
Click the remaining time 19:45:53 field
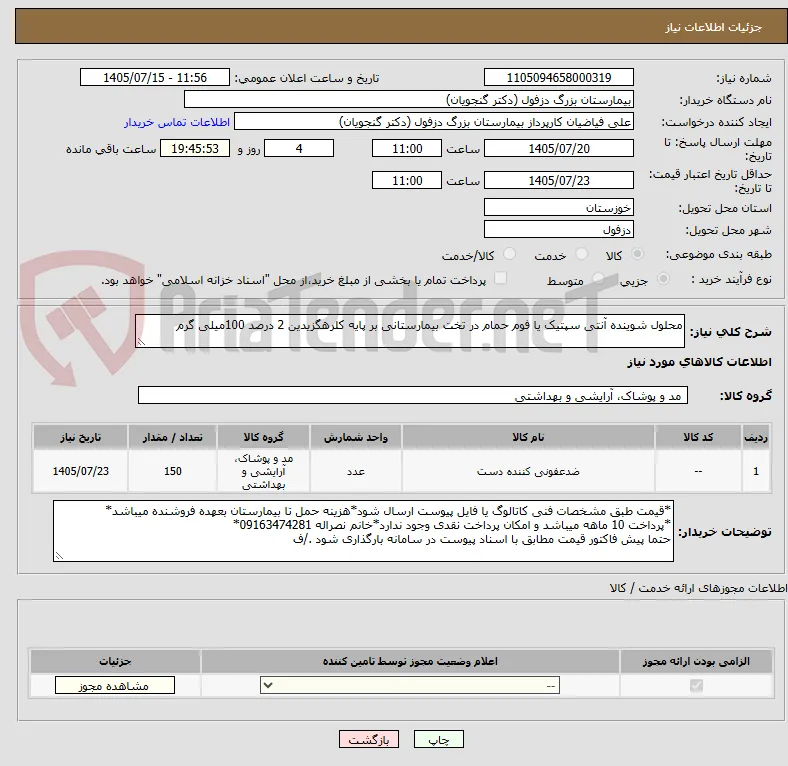pyautogui.click(x=195, y=148)
